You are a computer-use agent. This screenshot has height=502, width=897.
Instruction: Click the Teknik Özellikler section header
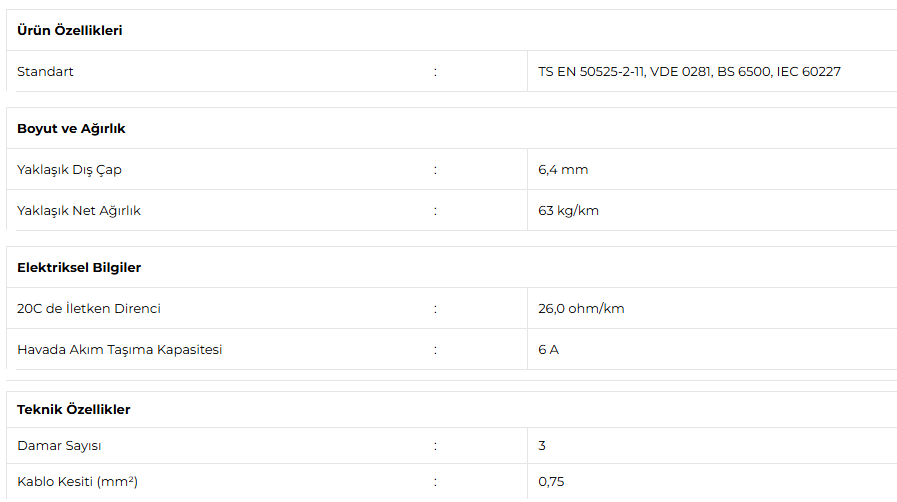[74, 409]
